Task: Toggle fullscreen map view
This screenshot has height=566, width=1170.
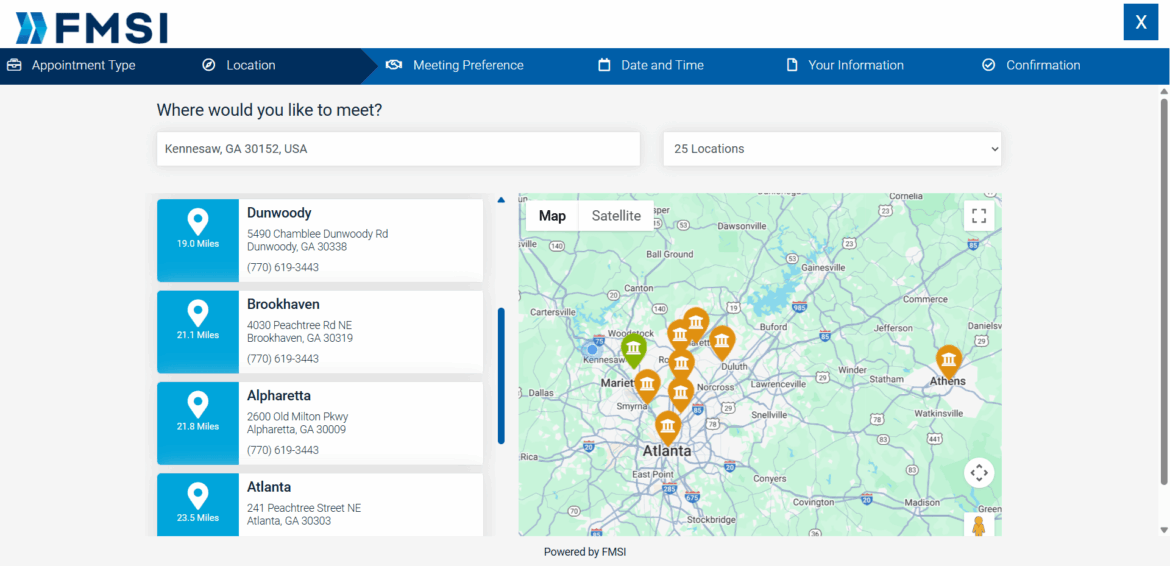Action: pyautogui.click(x=978, y=216)
